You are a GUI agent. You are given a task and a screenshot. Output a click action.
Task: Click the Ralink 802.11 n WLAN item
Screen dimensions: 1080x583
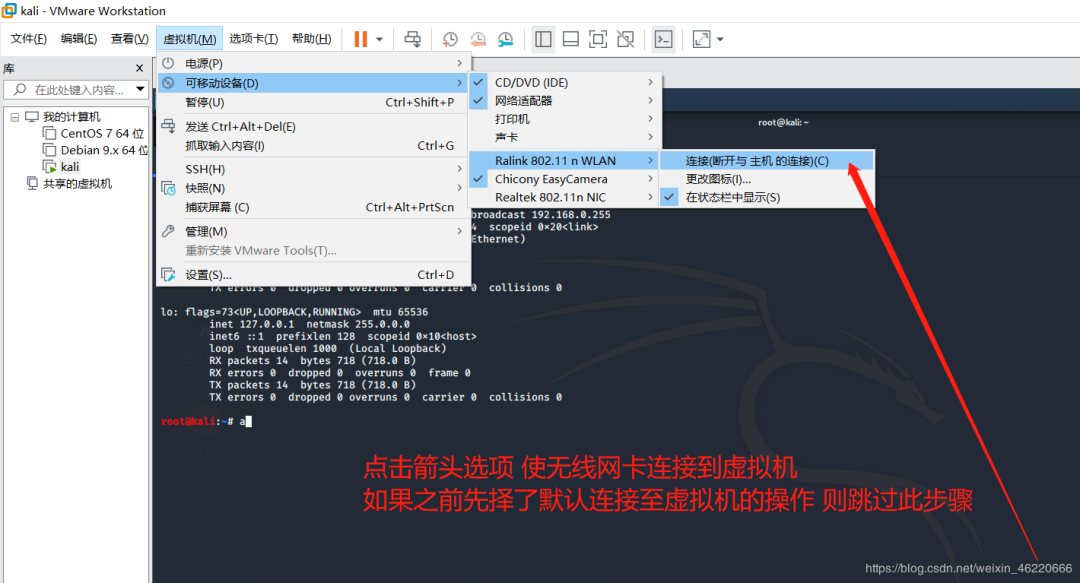point(565,161)
